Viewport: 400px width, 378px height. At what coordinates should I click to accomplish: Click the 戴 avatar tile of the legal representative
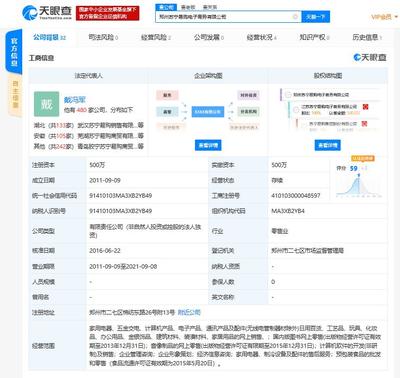[x=46, y=104]
